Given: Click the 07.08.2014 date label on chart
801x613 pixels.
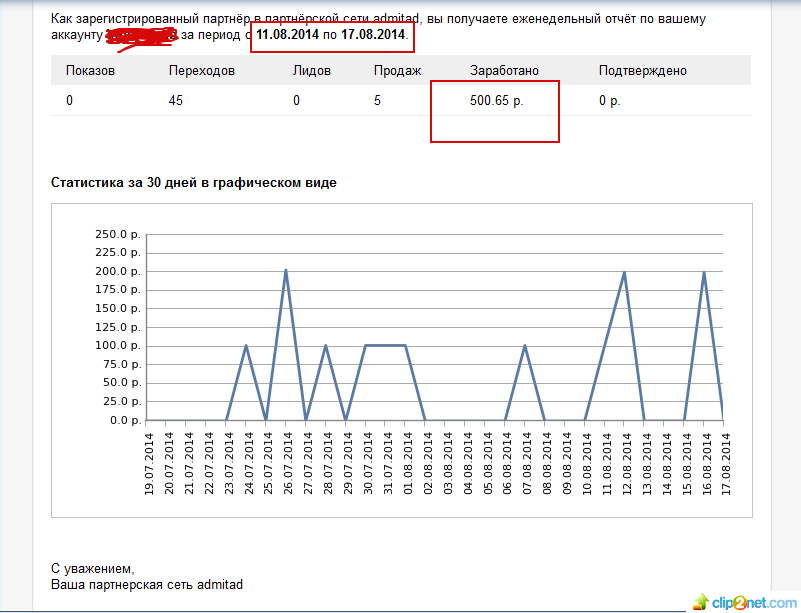Looking at the screenshot, I should (x=527, y=464).
